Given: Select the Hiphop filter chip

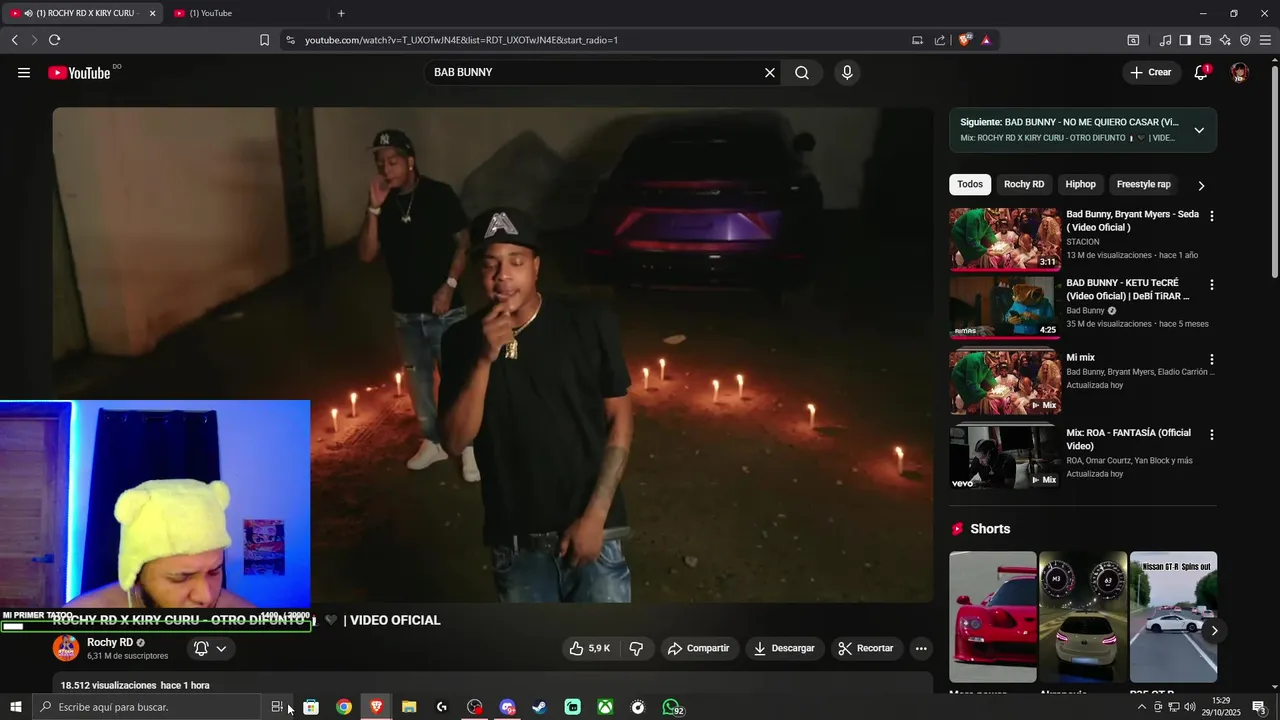Looking at the screenshot, I should 1081,184.
